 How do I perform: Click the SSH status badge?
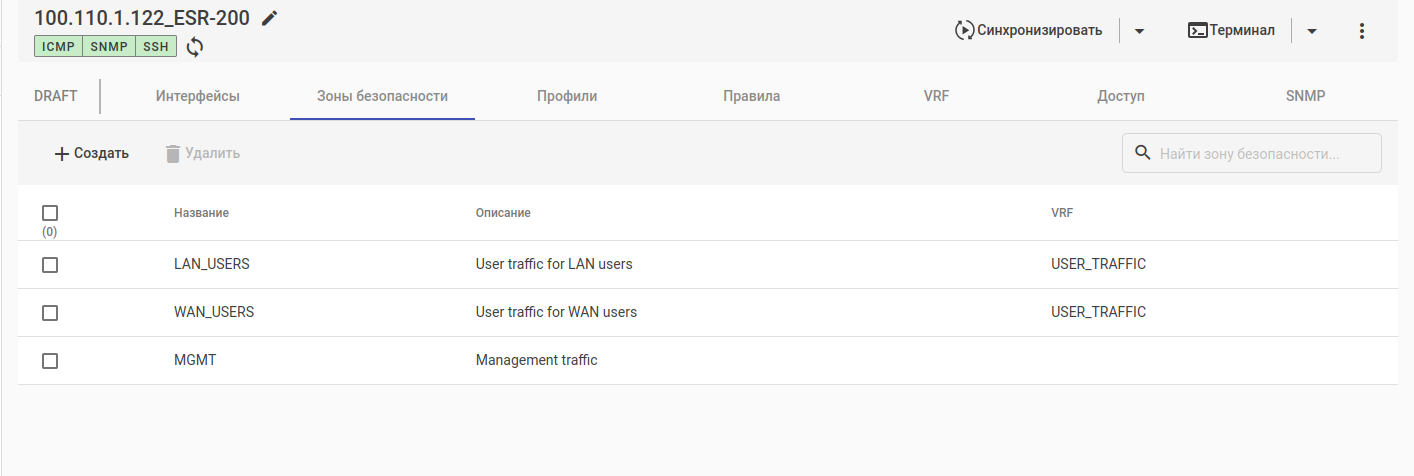156,46
